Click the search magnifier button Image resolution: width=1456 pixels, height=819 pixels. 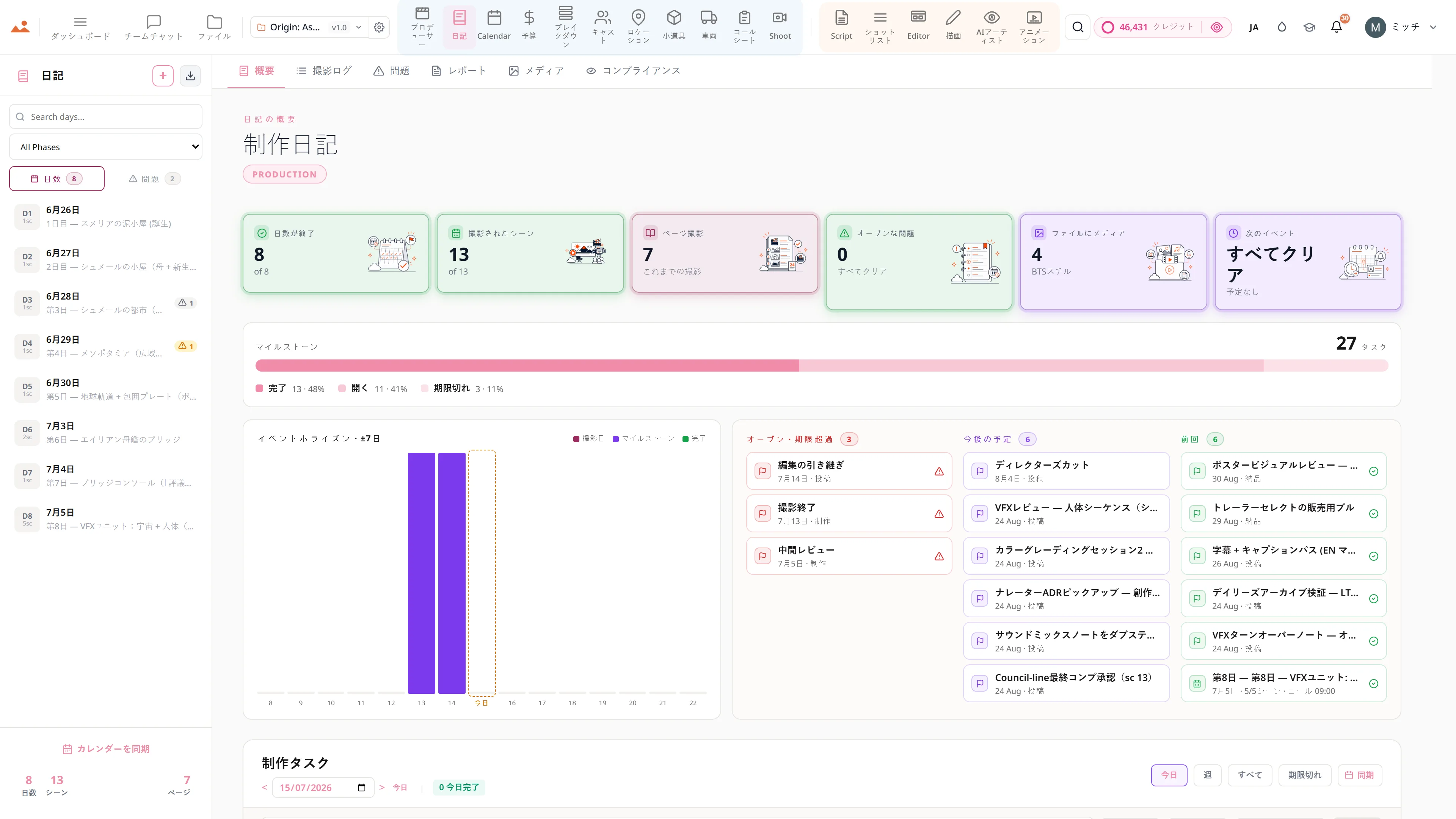1078,27
